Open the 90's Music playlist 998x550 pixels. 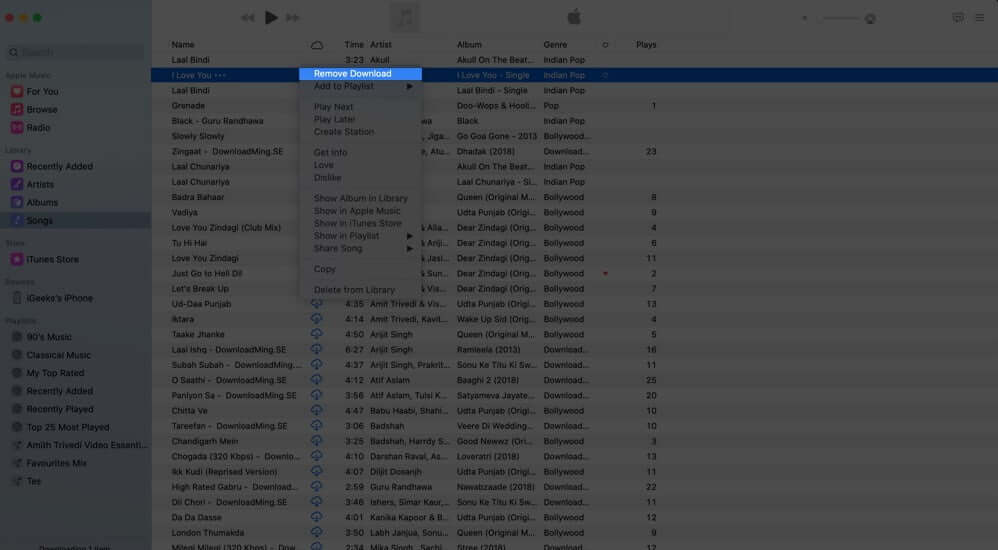point(48,337)
